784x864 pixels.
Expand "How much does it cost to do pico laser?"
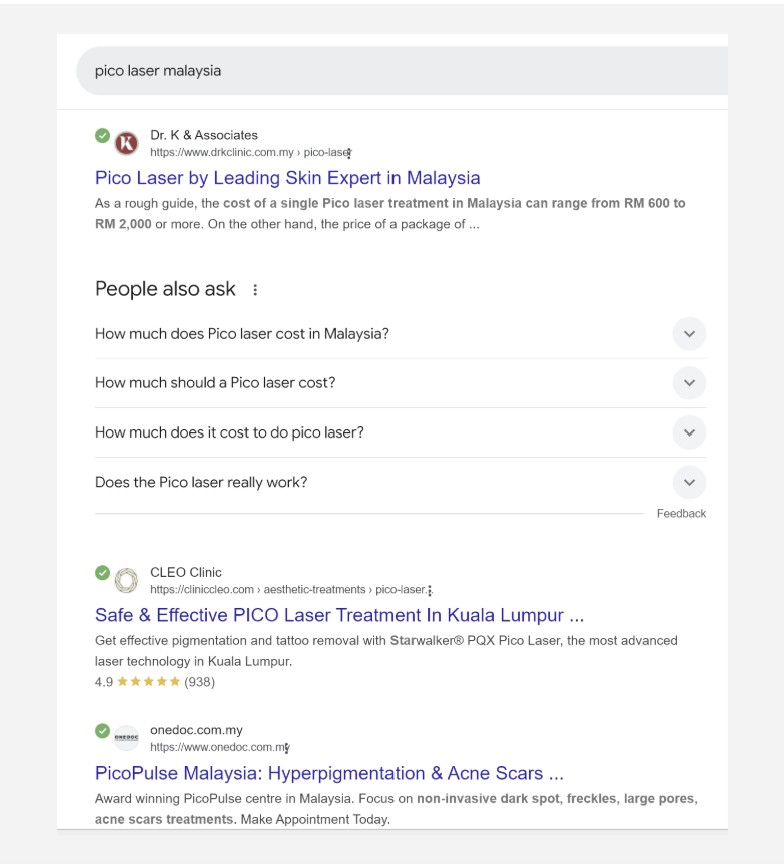(689, 433)
